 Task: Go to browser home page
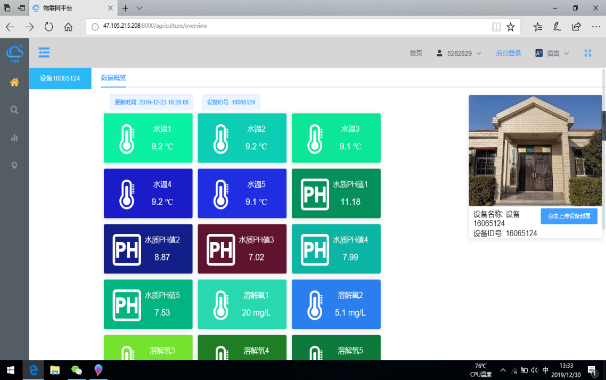point(68,27)
